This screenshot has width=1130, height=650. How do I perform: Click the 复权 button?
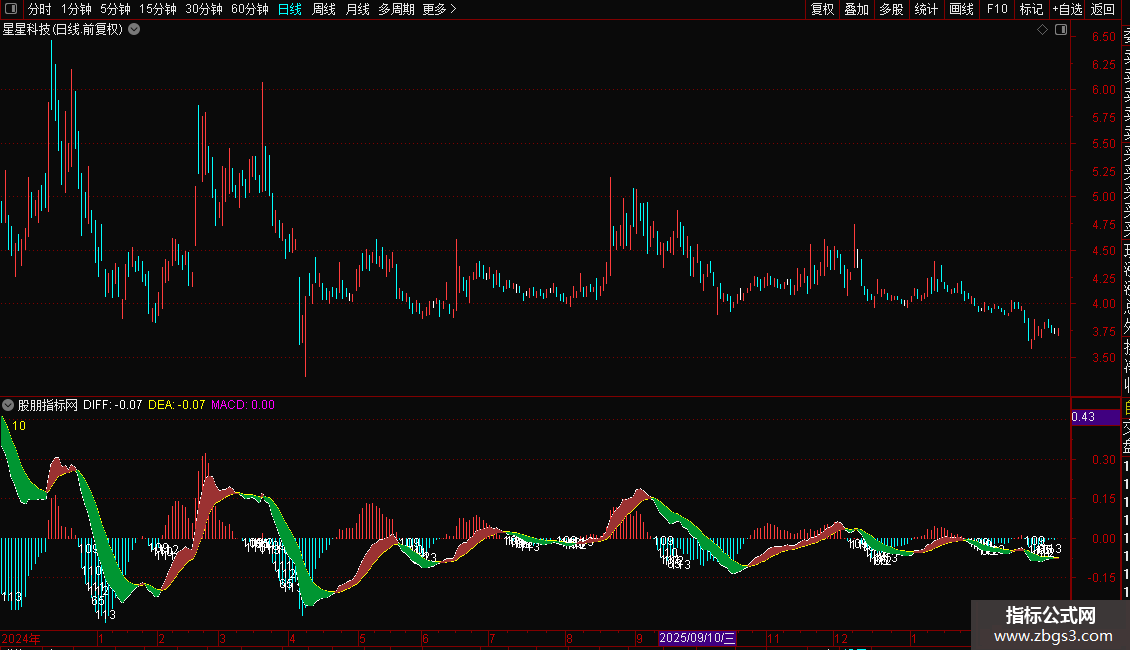(x=822, y=9)
